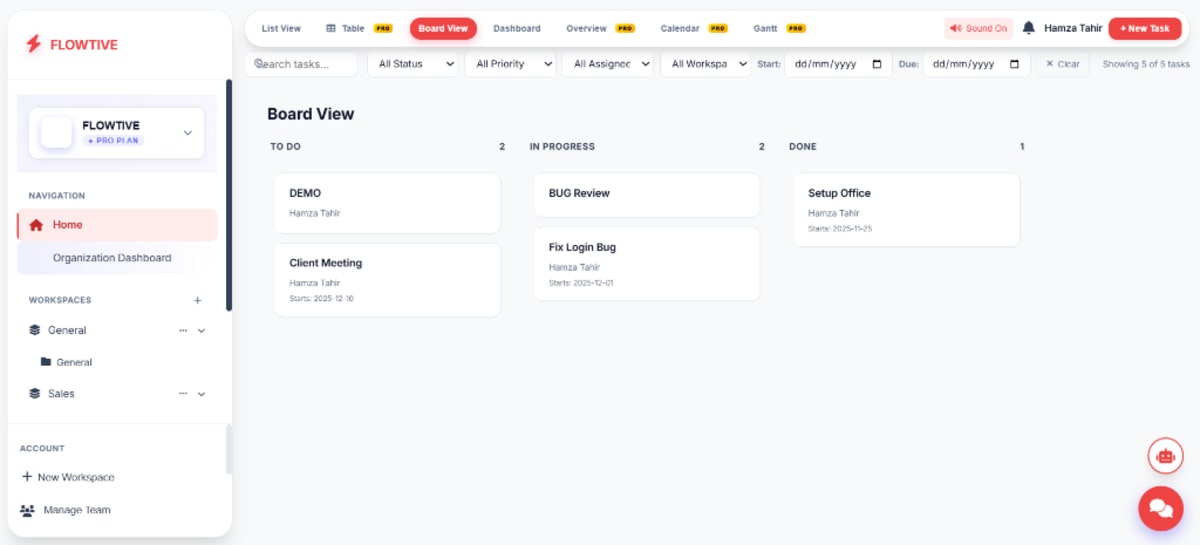Click the Hamza Tahir profile name
Screen dimensions: 1200x545
1073,28
